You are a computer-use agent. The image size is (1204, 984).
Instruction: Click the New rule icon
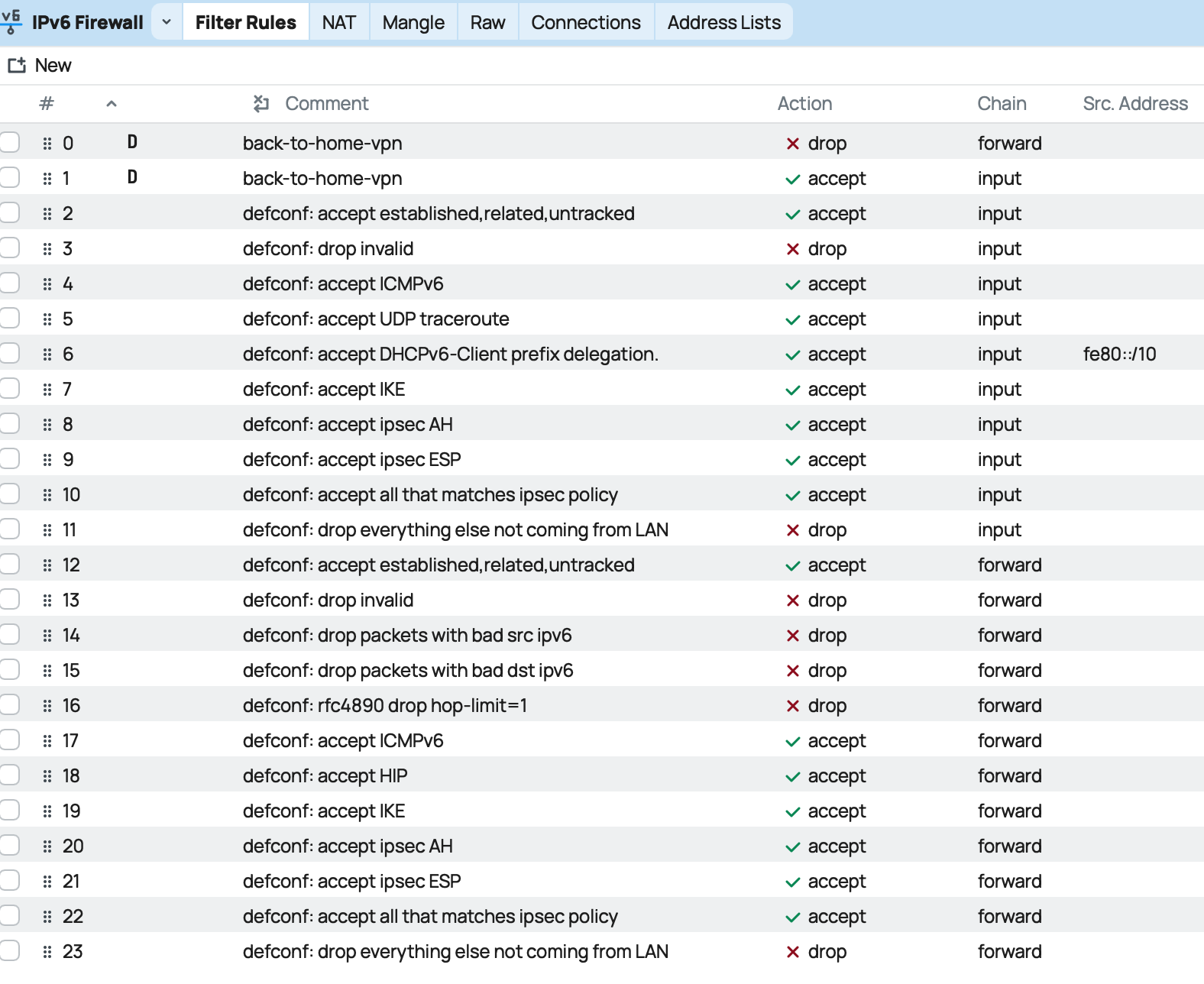(x=17, y=66)
